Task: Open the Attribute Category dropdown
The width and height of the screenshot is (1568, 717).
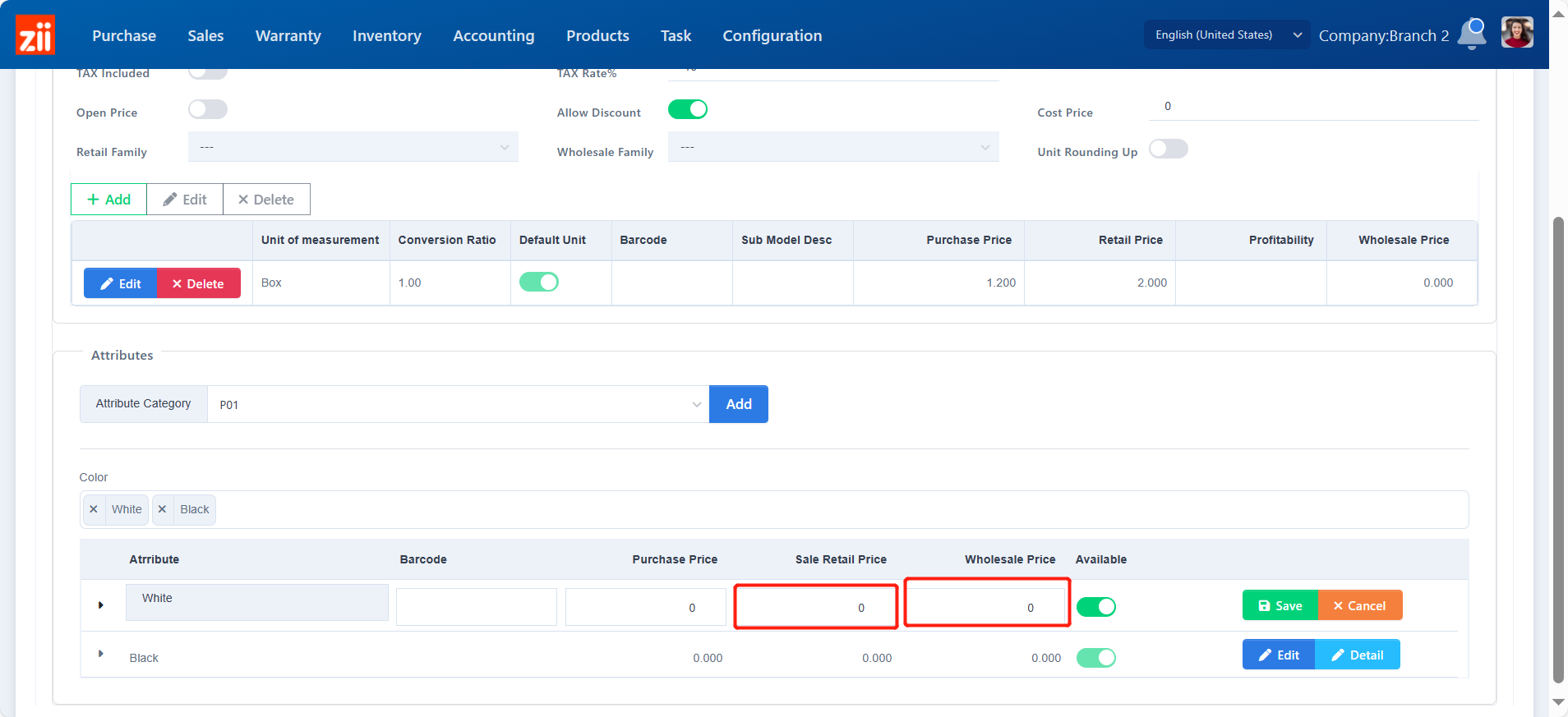Action: [x=458, y=404]
